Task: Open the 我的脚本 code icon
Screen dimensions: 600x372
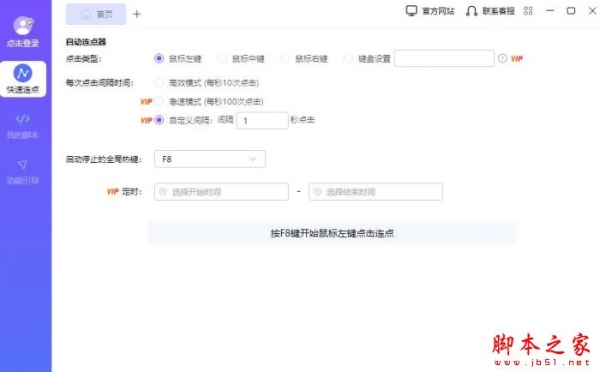Action: (23, 119)
